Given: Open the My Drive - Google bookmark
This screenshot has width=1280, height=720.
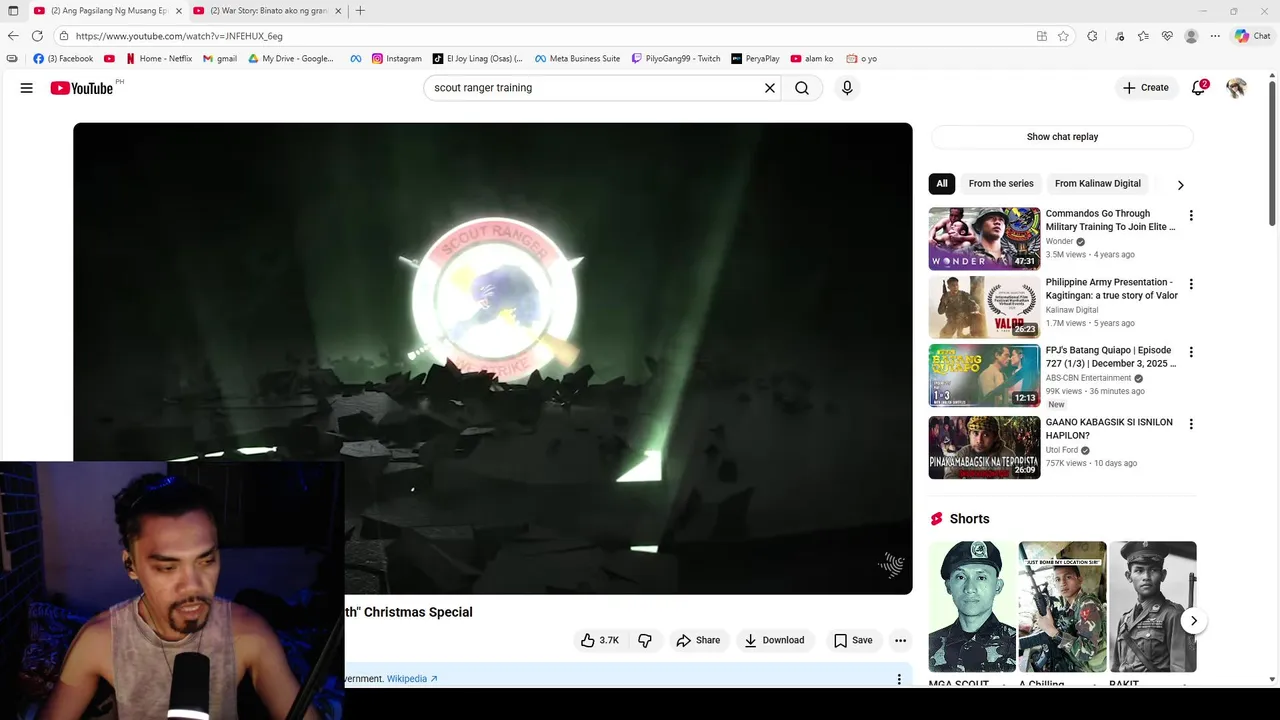Looking at the screenshot, I should point(291,59).
